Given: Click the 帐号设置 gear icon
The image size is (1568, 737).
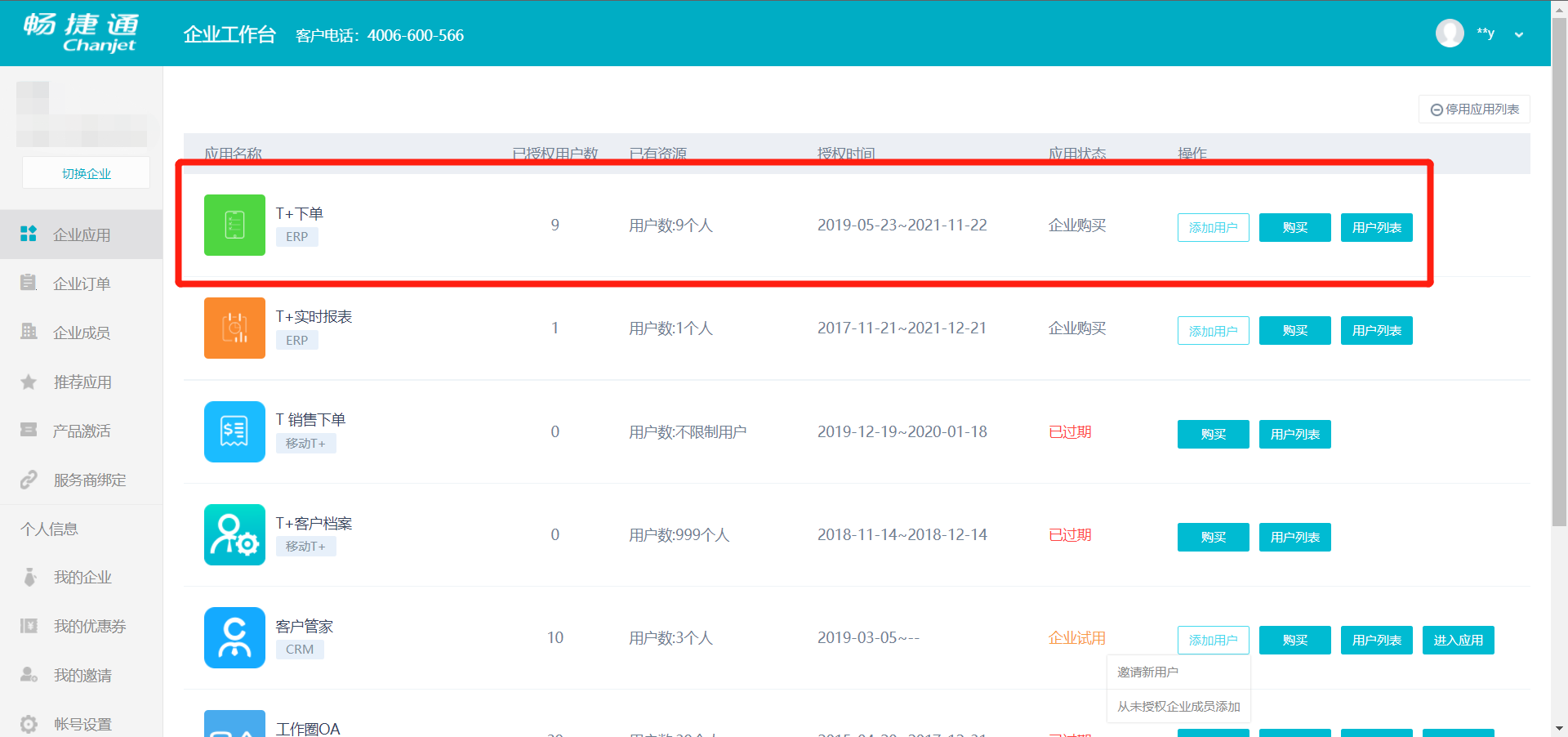Looking at the screenshot, I should [29, 724].
